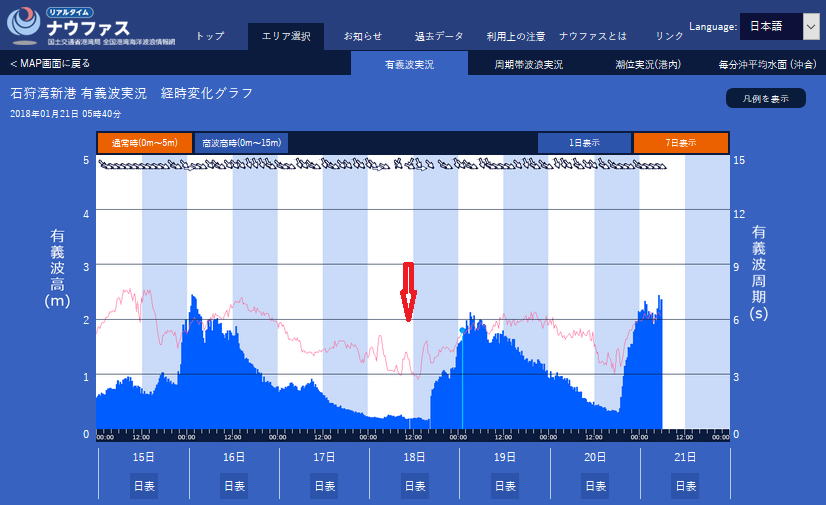Go to the トップ menu item
This screenshot has width=826, height=505.
[210, 36]
